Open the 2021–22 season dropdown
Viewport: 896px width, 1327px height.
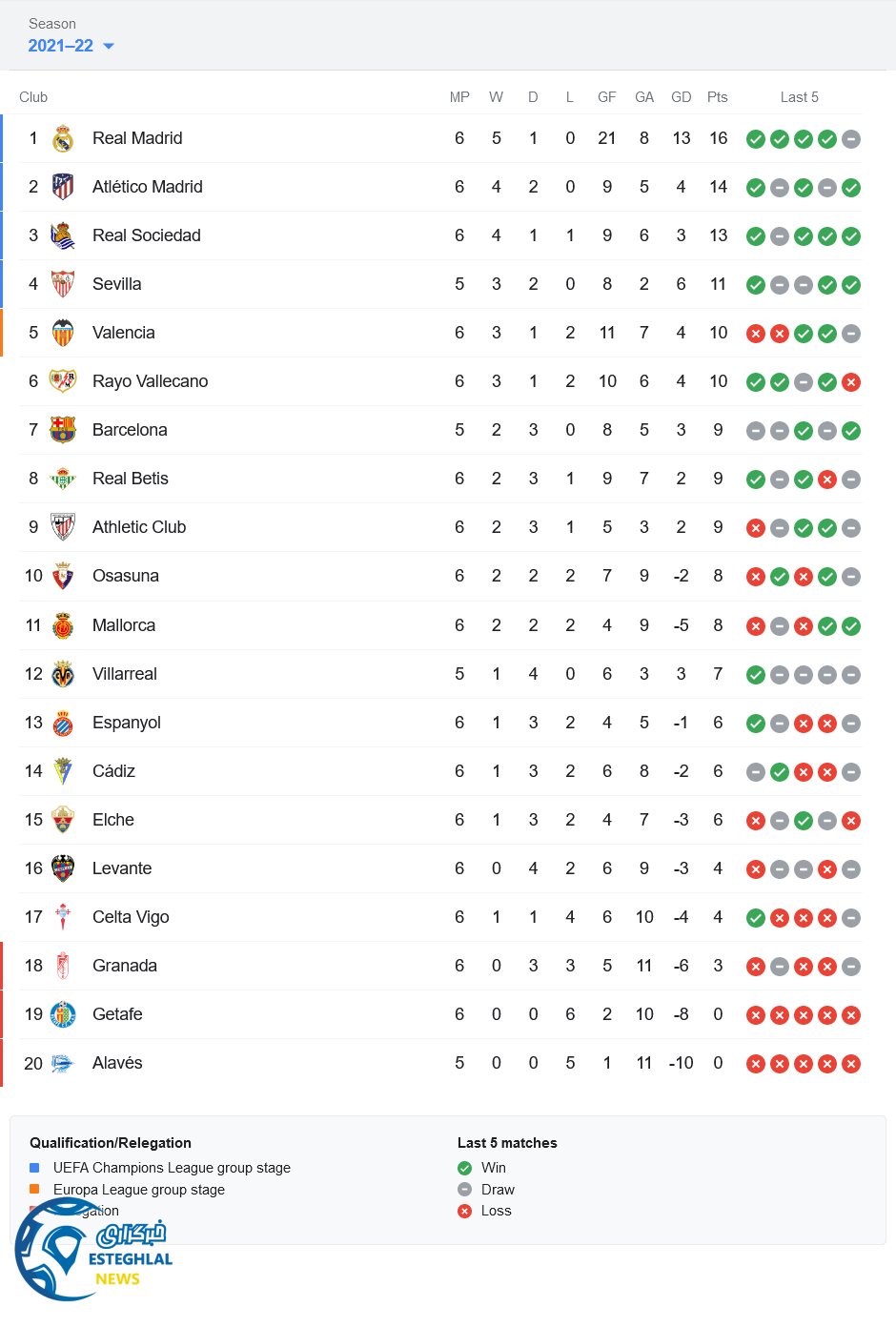[x=71, y=46]
